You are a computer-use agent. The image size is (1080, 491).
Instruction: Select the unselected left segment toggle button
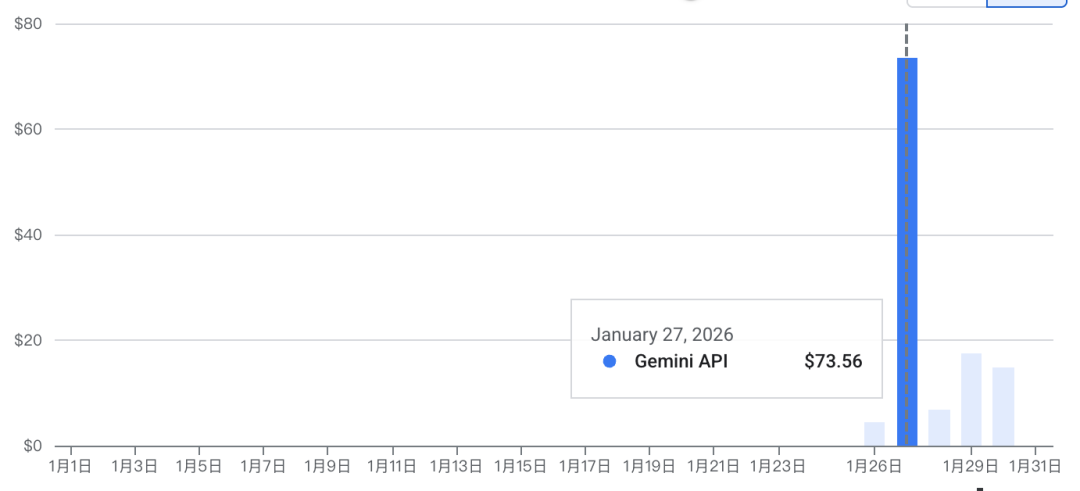(x=946, y=3)
